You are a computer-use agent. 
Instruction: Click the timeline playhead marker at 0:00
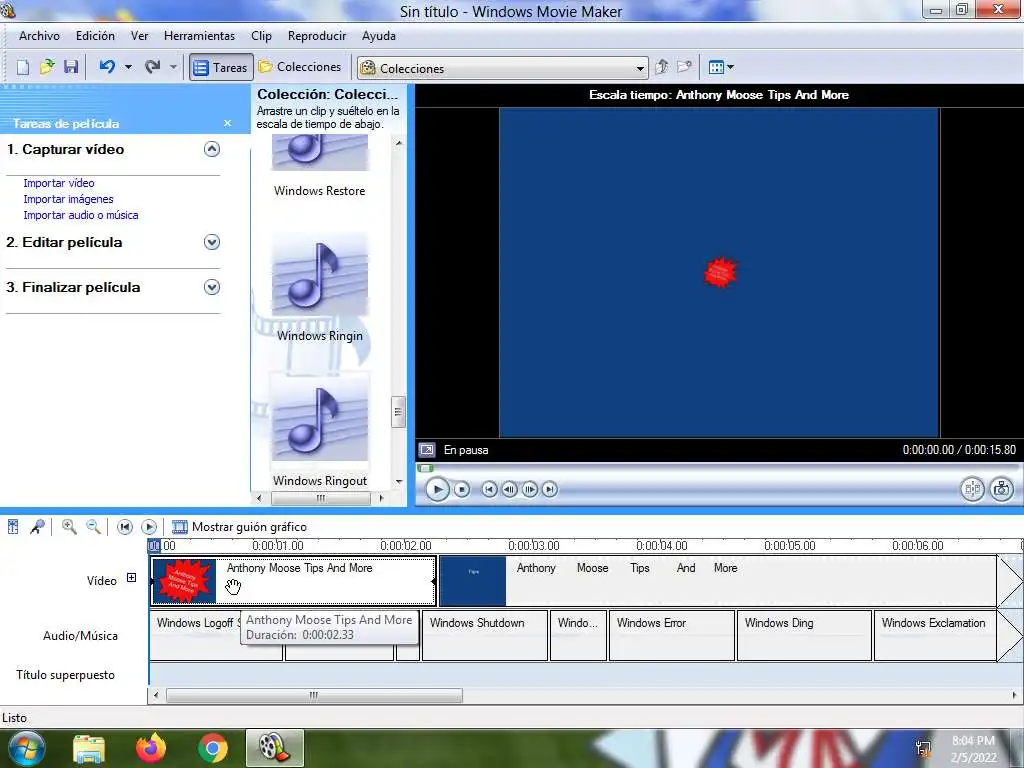click(x=154, y=545)
